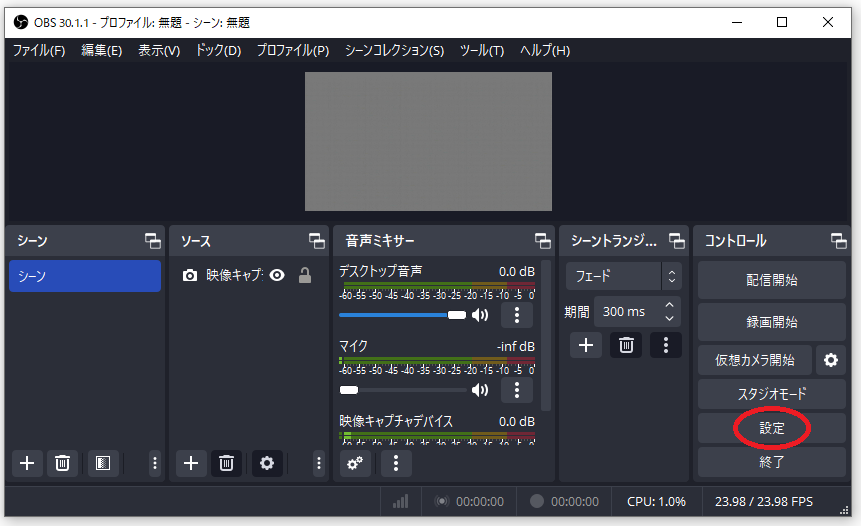Open transition properties three-dot menu

(x=666, y=345)
